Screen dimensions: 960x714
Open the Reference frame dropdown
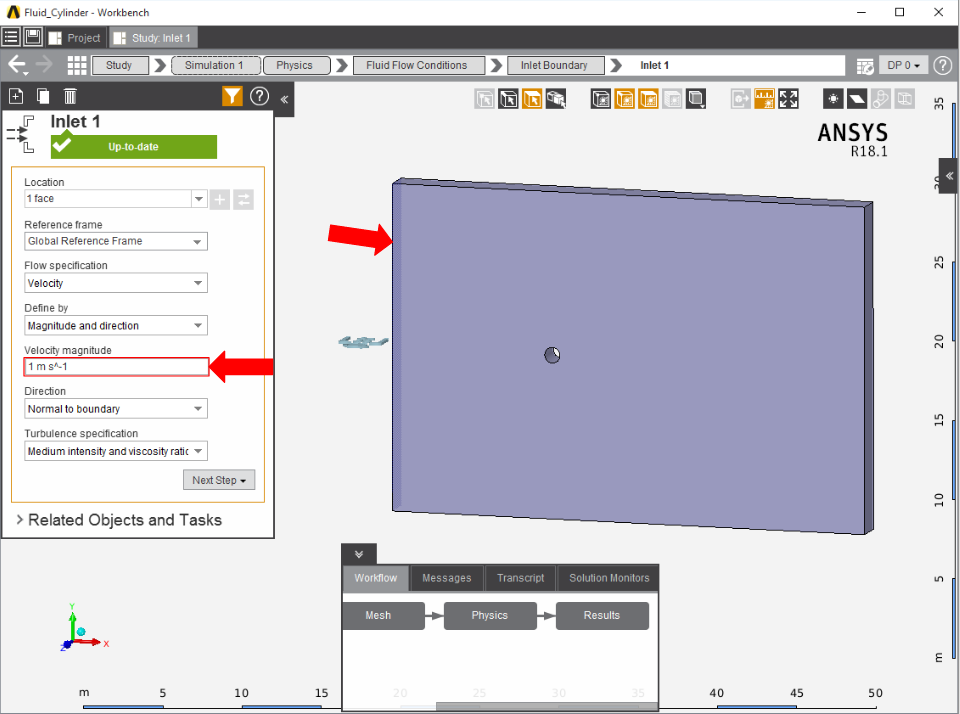tap(116, 241)
